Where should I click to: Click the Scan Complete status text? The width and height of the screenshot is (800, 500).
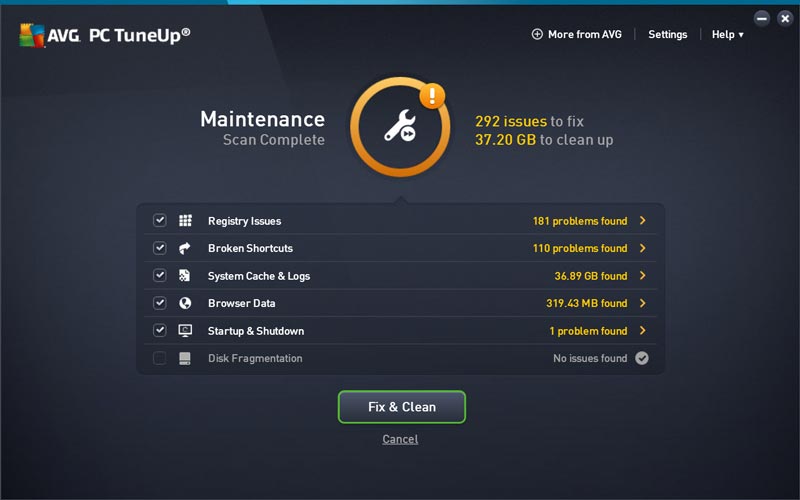click(273, 140)
